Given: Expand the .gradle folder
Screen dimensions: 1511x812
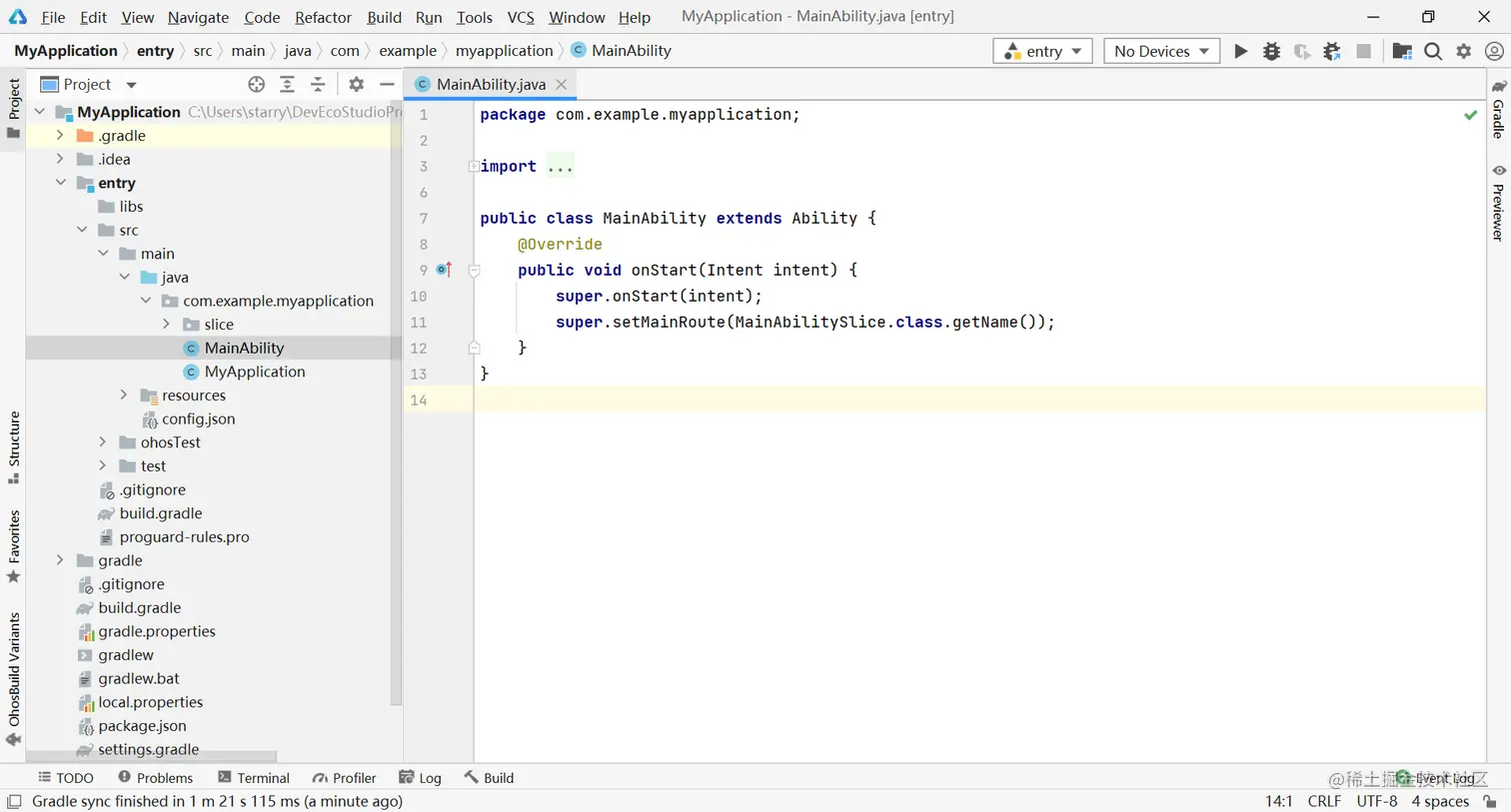Looking at the screenshot, I should [60, 135].
